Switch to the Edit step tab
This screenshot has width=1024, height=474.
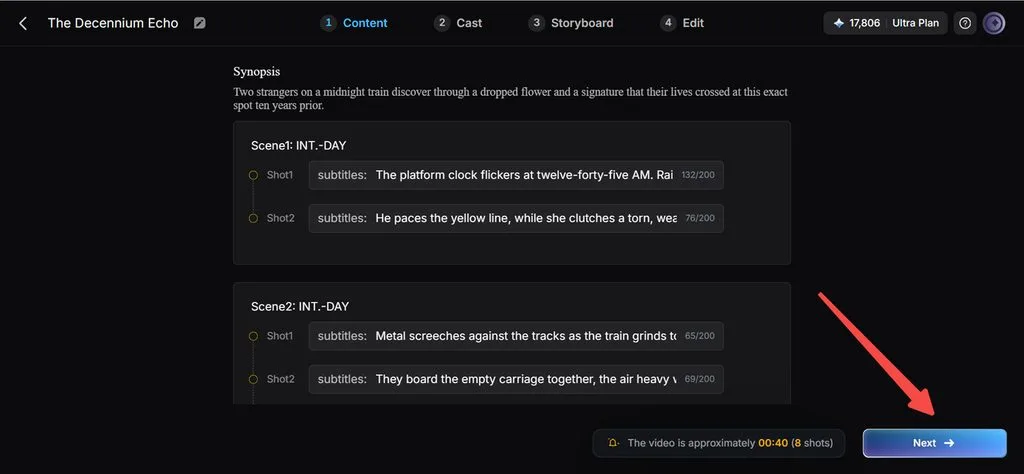click(x=682, y=23)
